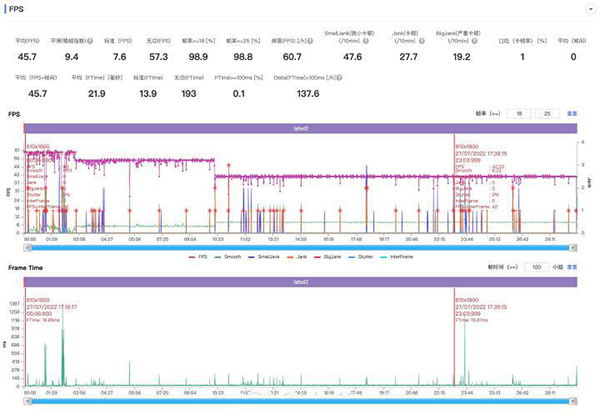Viewport: 600px width, 419px height.
Task: Select the purple label2 bar above FPS chart
Action: pos(298,128)
